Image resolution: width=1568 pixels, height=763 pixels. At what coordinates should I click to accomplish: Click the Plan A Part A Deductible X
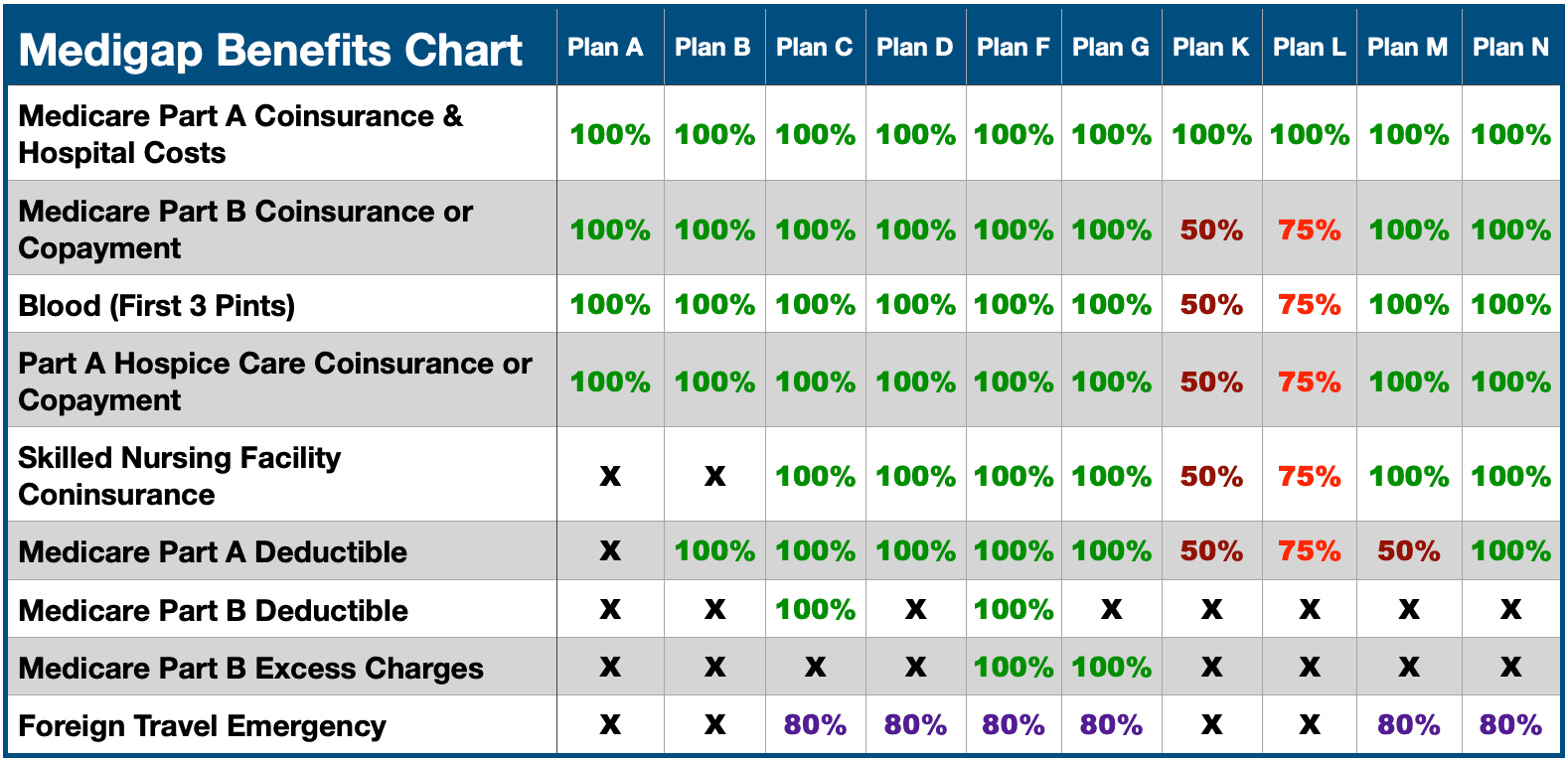[x=610, y=551]
